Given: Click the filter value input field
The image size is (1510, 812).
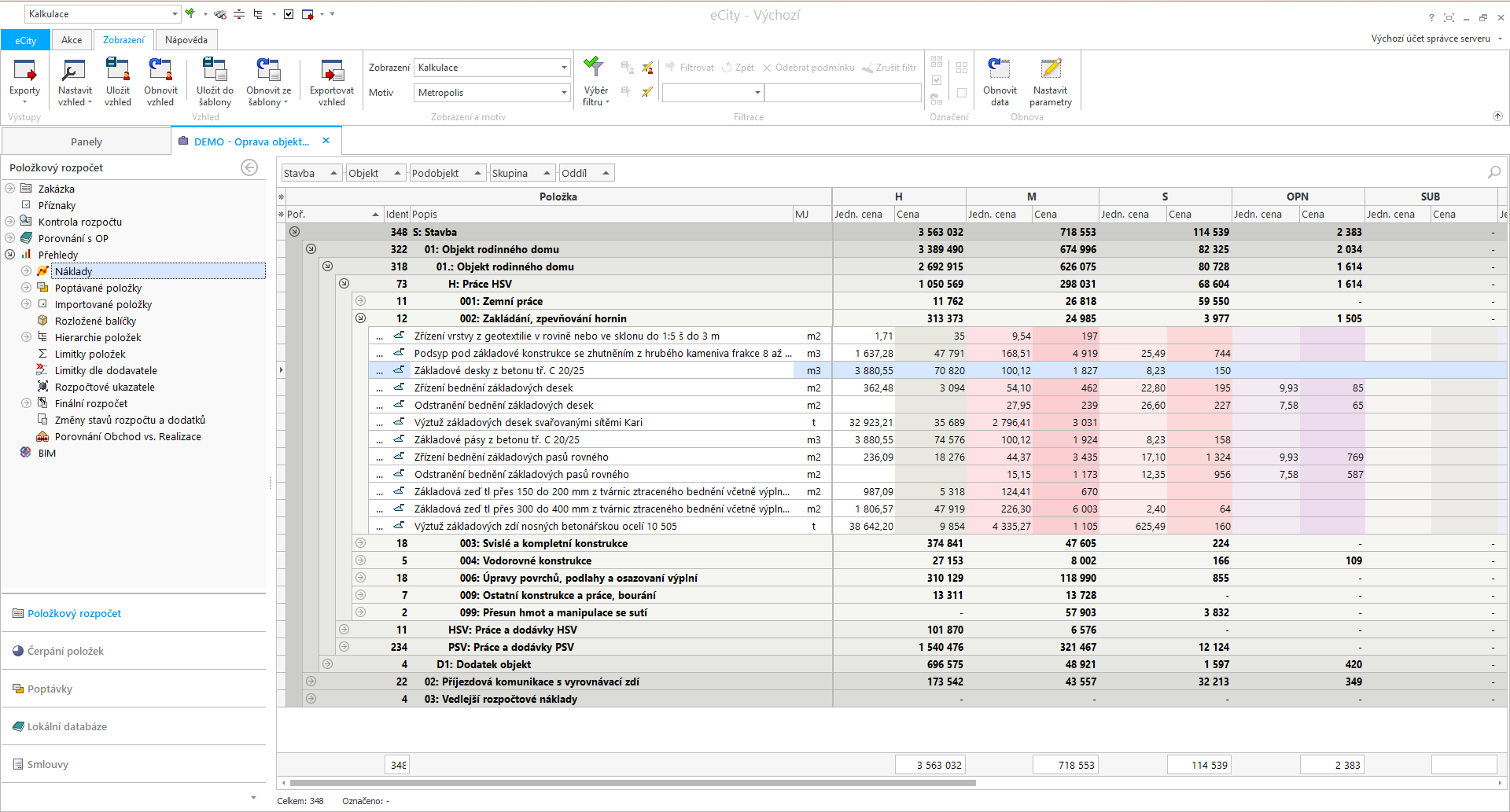Looking at the screenshot, I should click(842, 93).
